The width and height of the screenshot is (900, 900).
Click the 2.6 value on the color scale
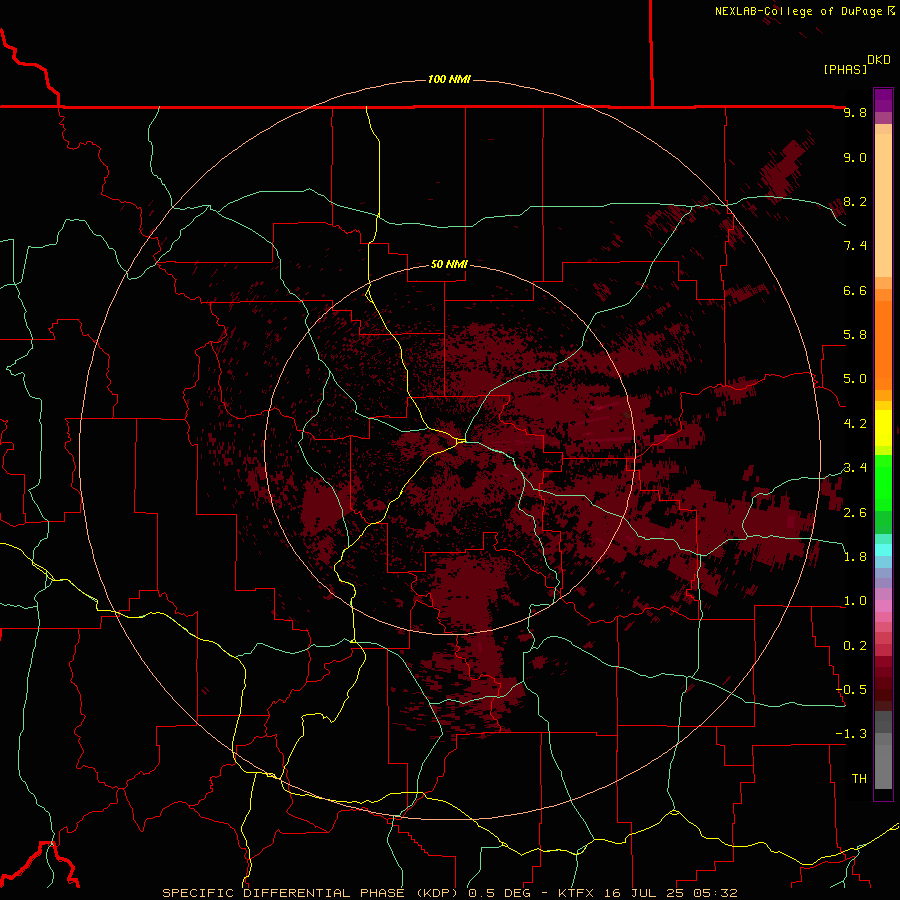click(855, 513)
